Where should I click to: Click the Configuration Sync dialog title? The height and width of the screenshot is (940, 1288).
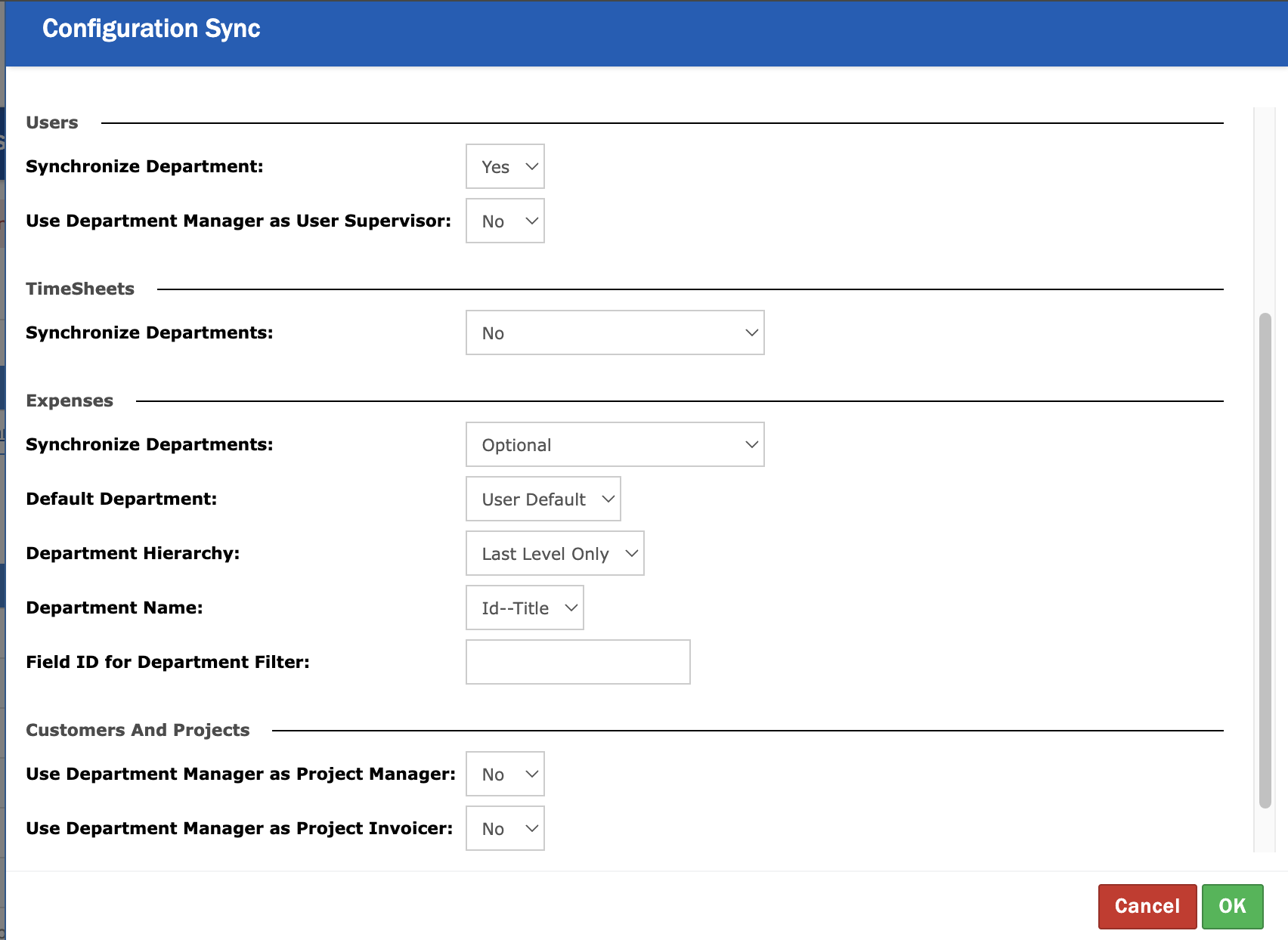click(151, 29)
